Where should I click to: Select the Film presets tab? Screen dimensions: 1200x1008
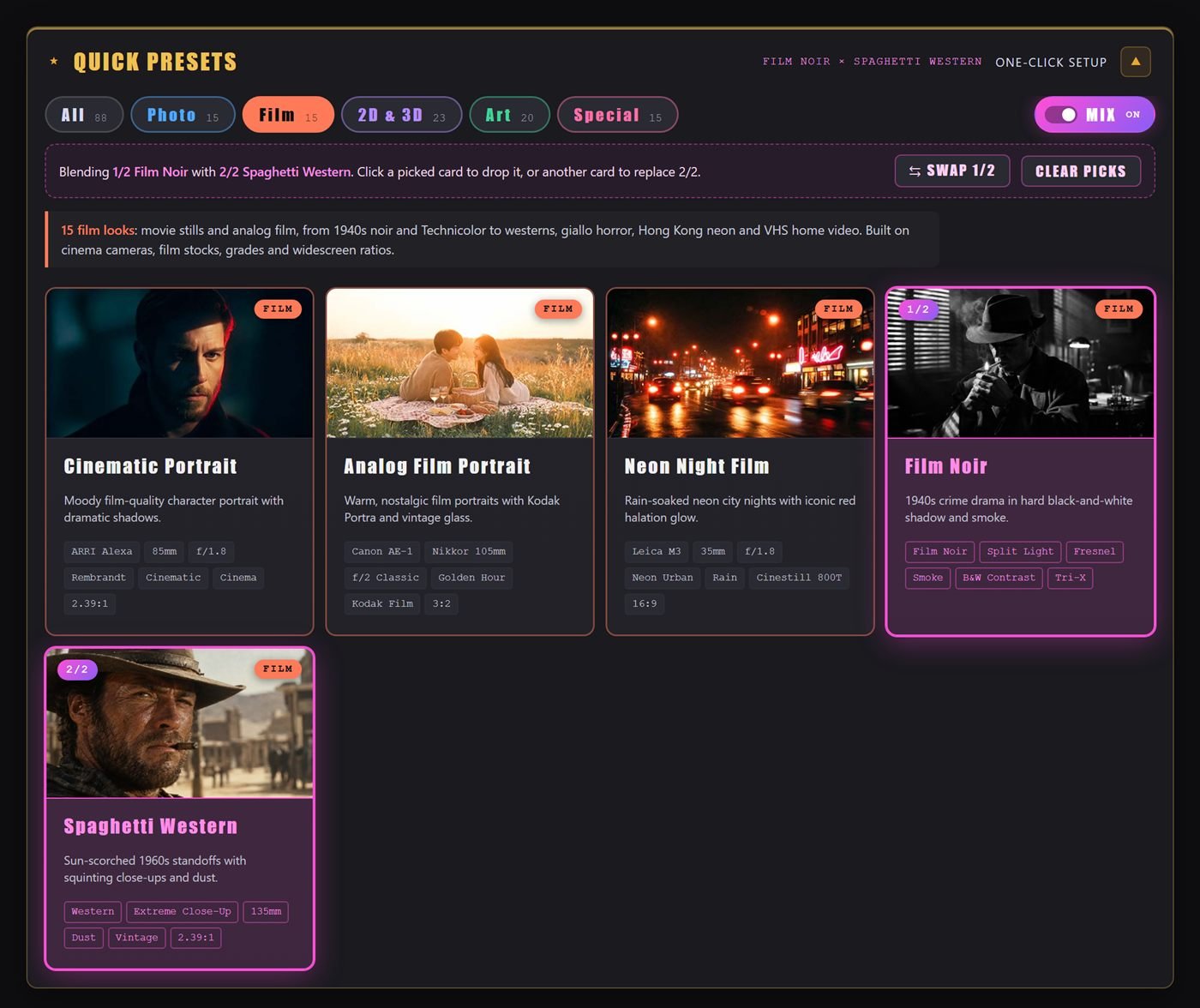(288, 115)
